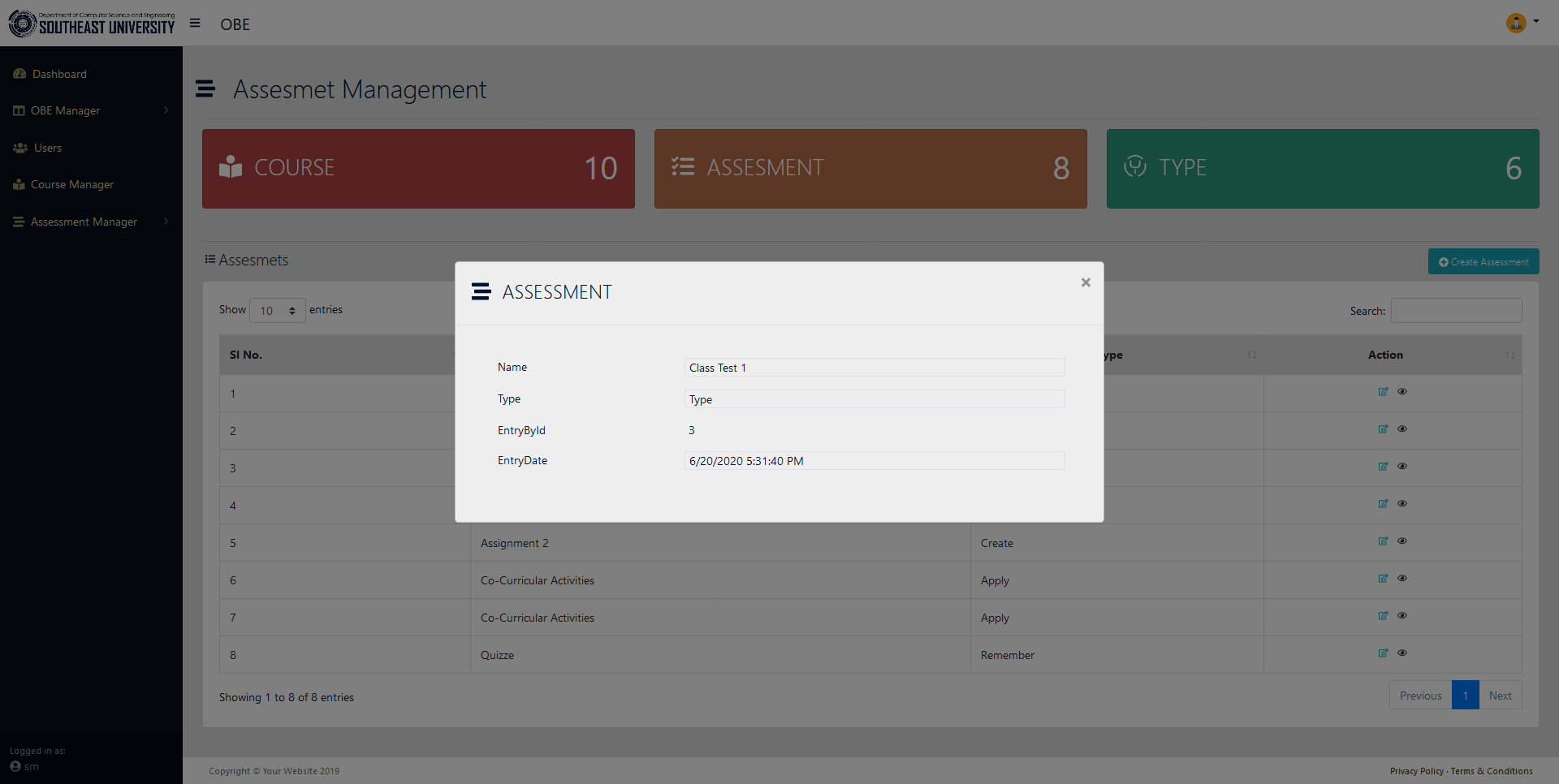Image resolution: width=1559 pixels, height=784 pixels.
Task: Edit the Assignment 2 row
Action: 1383,541
